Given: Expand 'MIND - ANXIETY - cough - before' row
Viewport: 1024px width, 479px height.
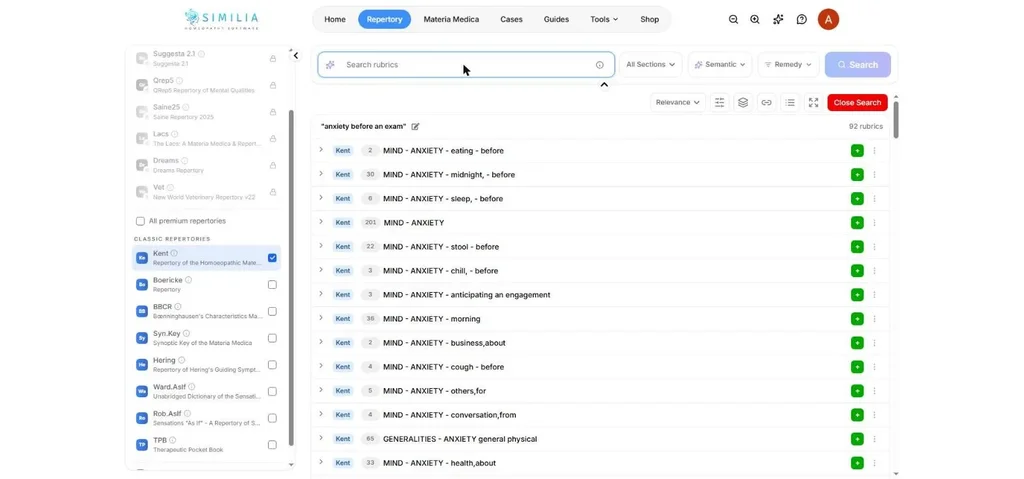Looking at the screenshot, I should pos(321,366).
